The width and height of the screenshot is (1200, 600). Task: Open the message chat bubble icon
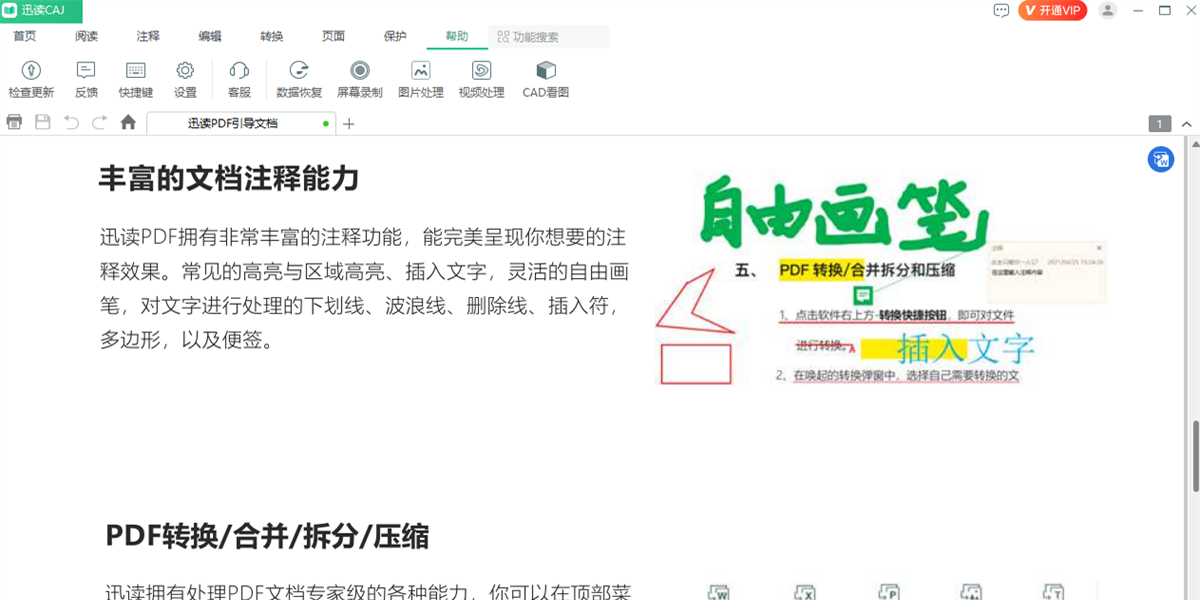click(x=1001, y=10)
